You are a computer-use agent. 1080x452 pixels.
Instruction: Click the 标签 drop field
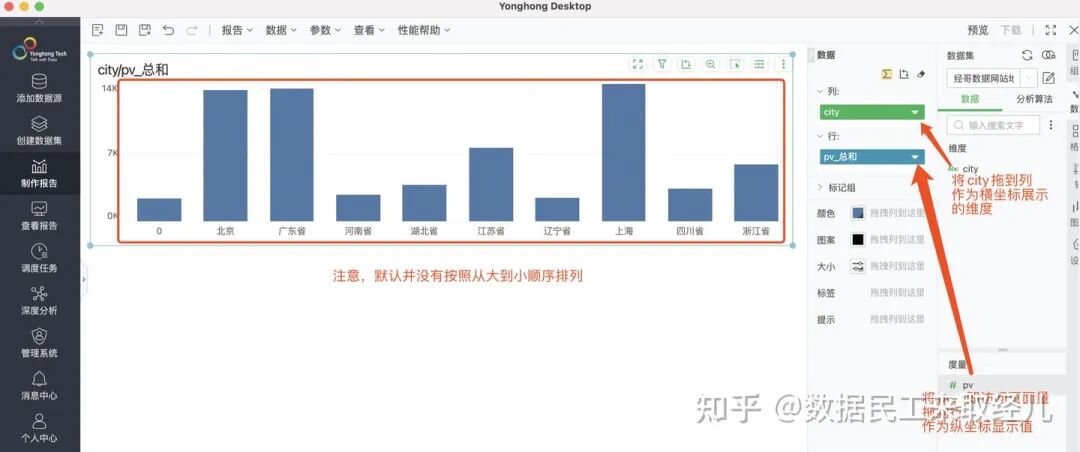897,293
